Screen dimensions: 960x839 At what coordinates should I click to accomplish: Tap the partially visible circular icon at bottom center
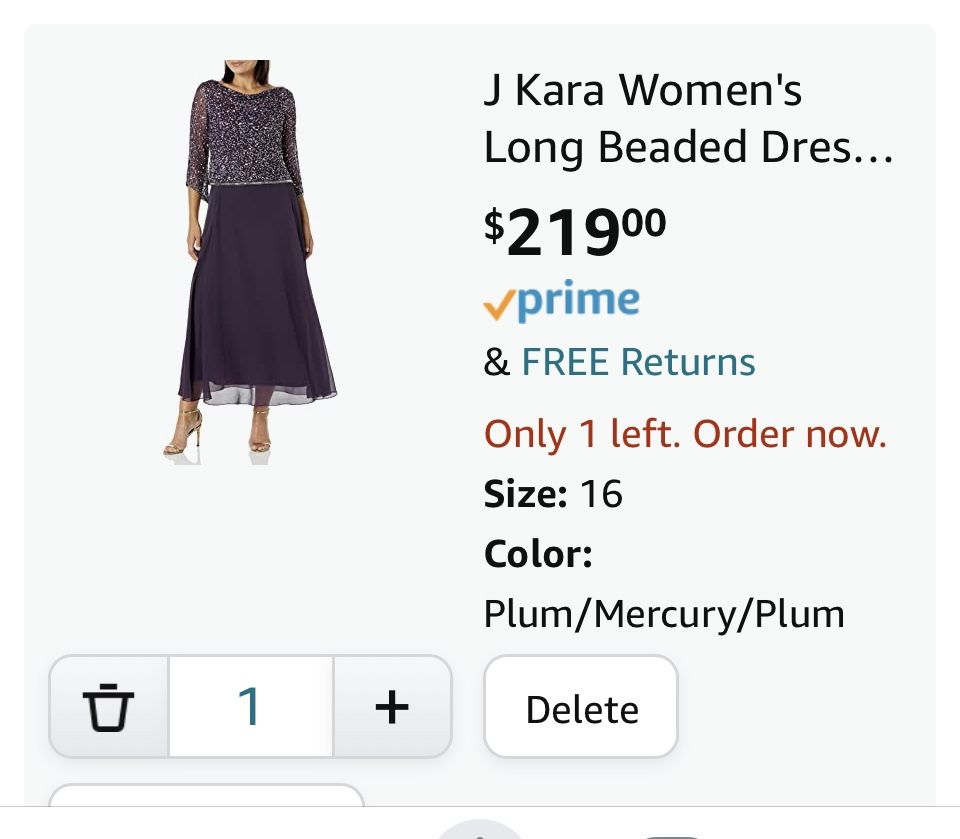pos(480,829)
